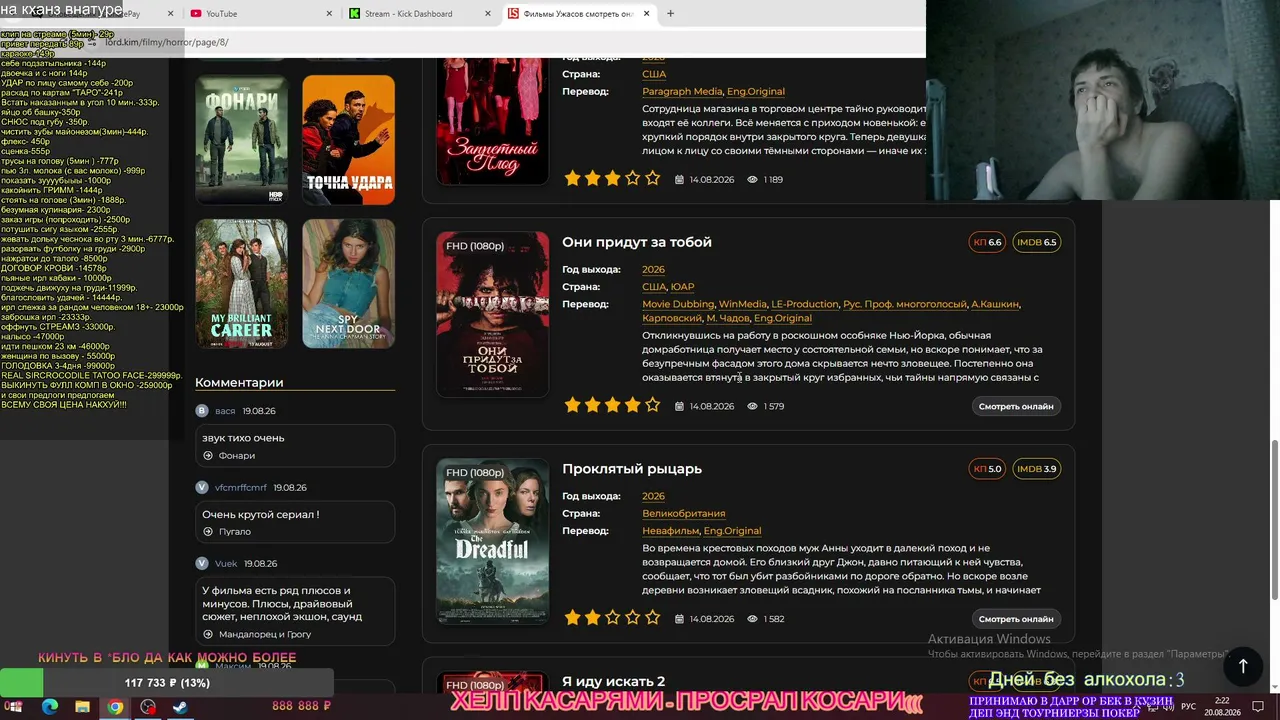
Task: Open the Карповский translation link
Action: coord(672,318)
